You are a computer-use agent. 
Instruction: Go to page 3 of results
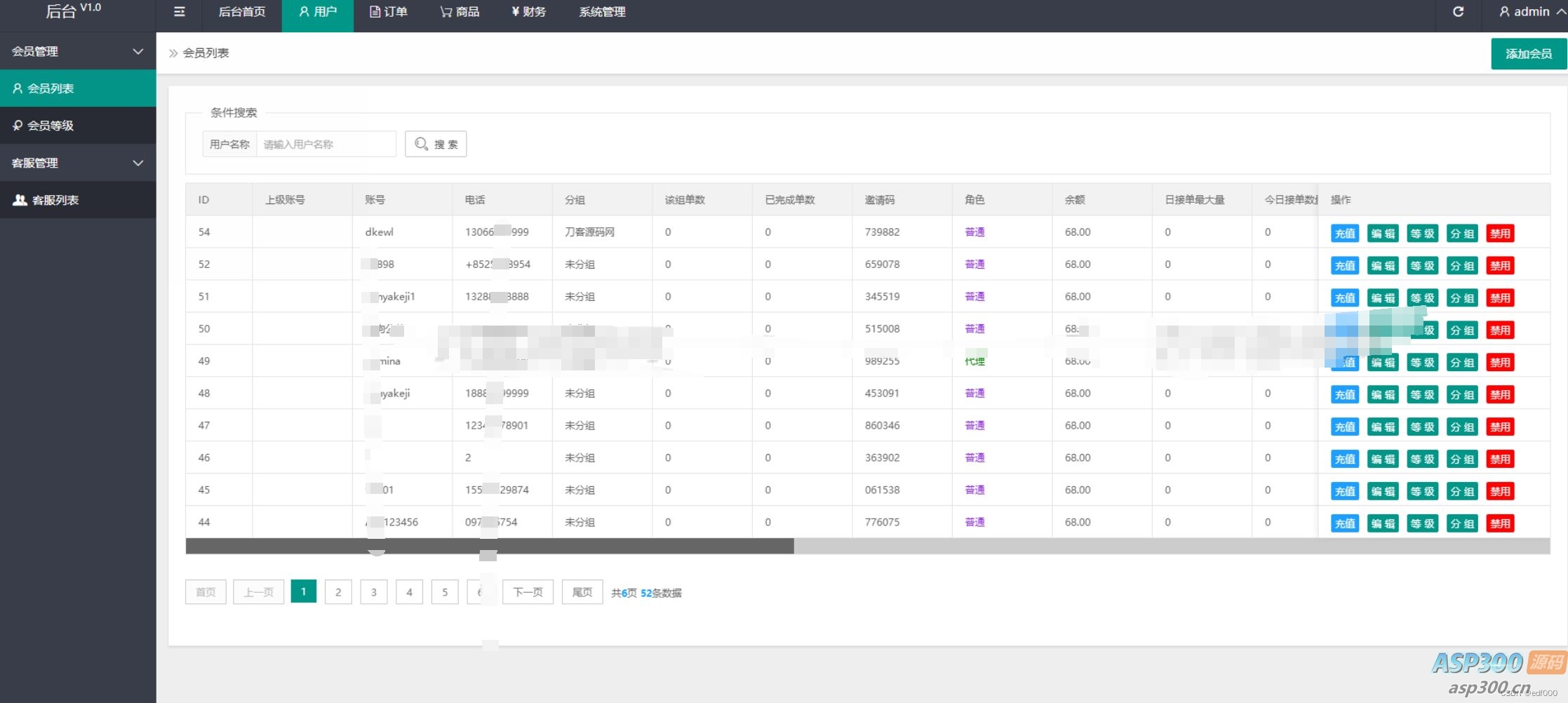coord(374,592)
